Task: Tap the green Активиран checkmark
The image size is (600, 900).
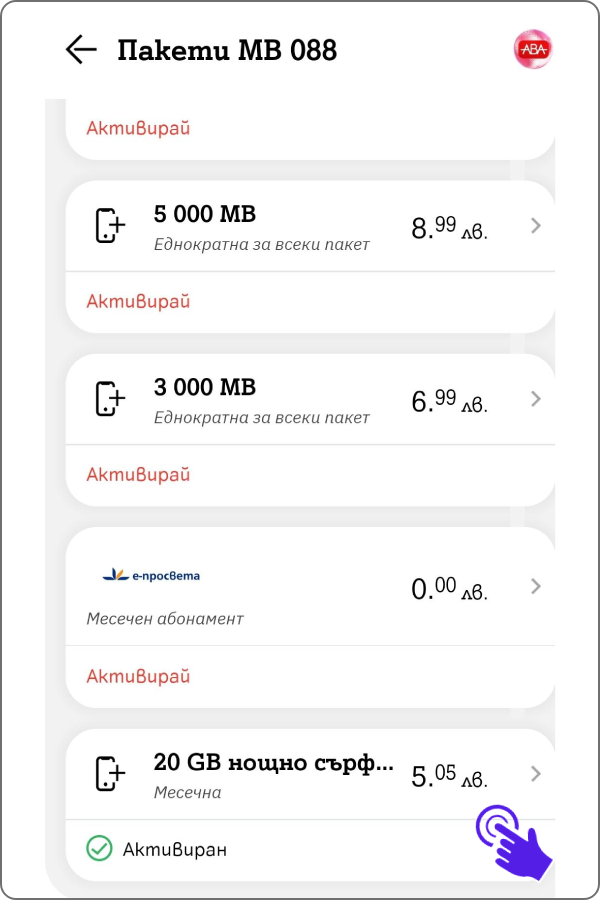Action: pos(99,848)
